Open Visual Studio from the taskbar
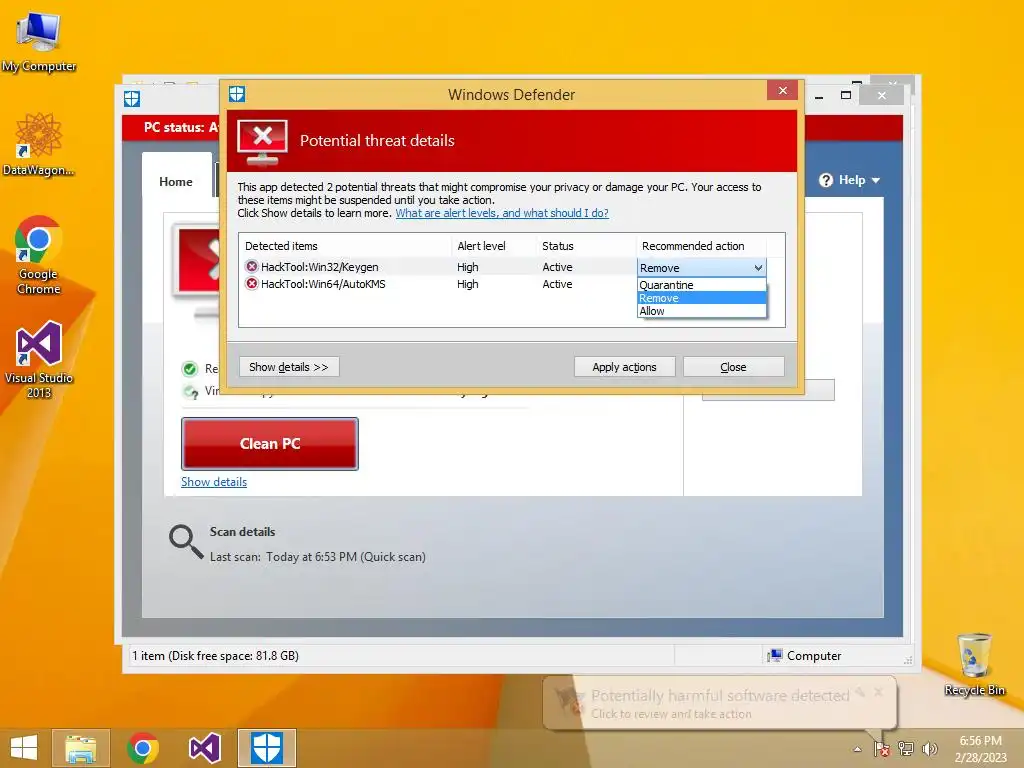1024x768 pixels. click(x=204, y=748)
